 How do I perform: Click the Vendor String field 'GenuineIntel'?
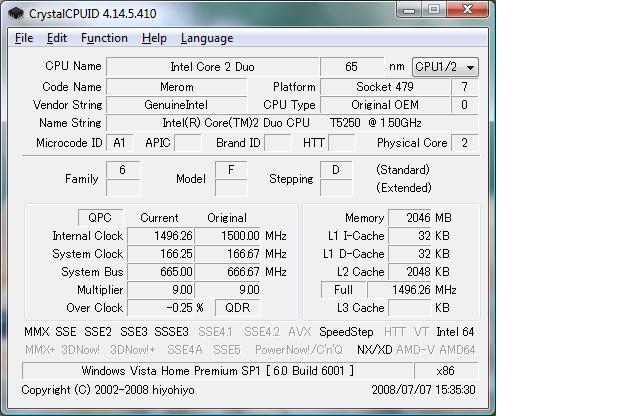(177, 105)
